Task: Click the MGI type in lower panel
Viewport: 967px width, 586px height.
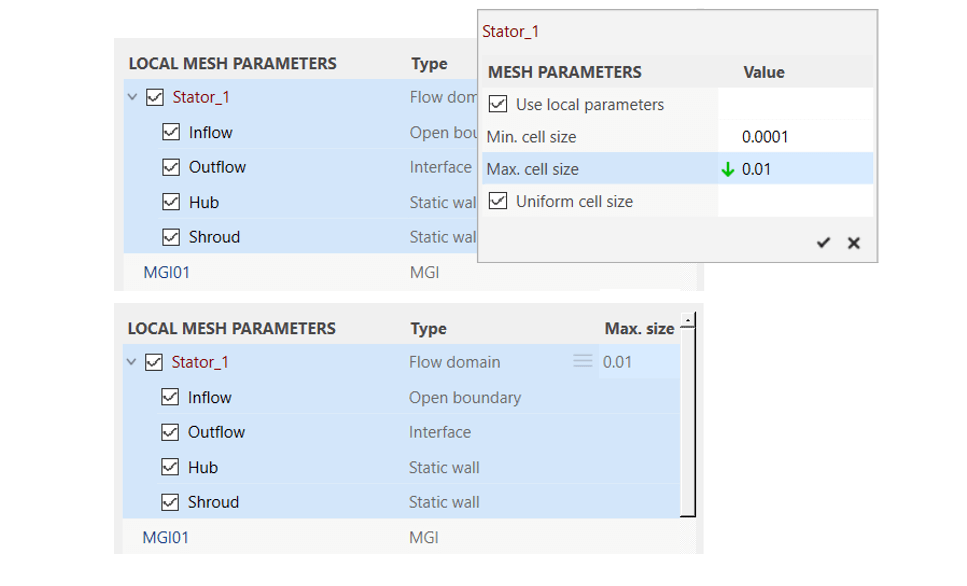Action: (424, 537)
